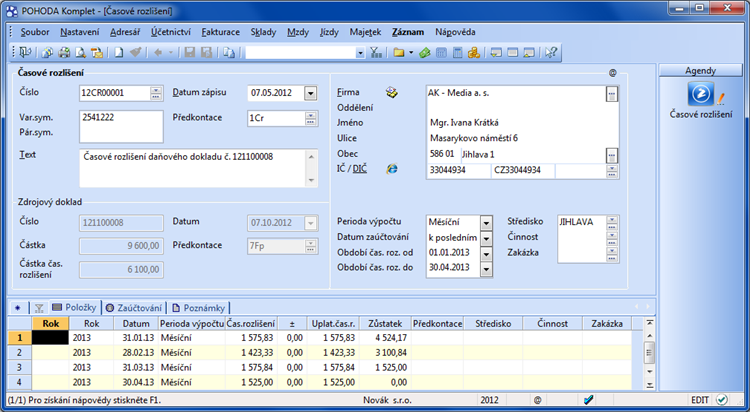Open the calculator toolbar icon

pyautogui.click(x=457, y=53)
